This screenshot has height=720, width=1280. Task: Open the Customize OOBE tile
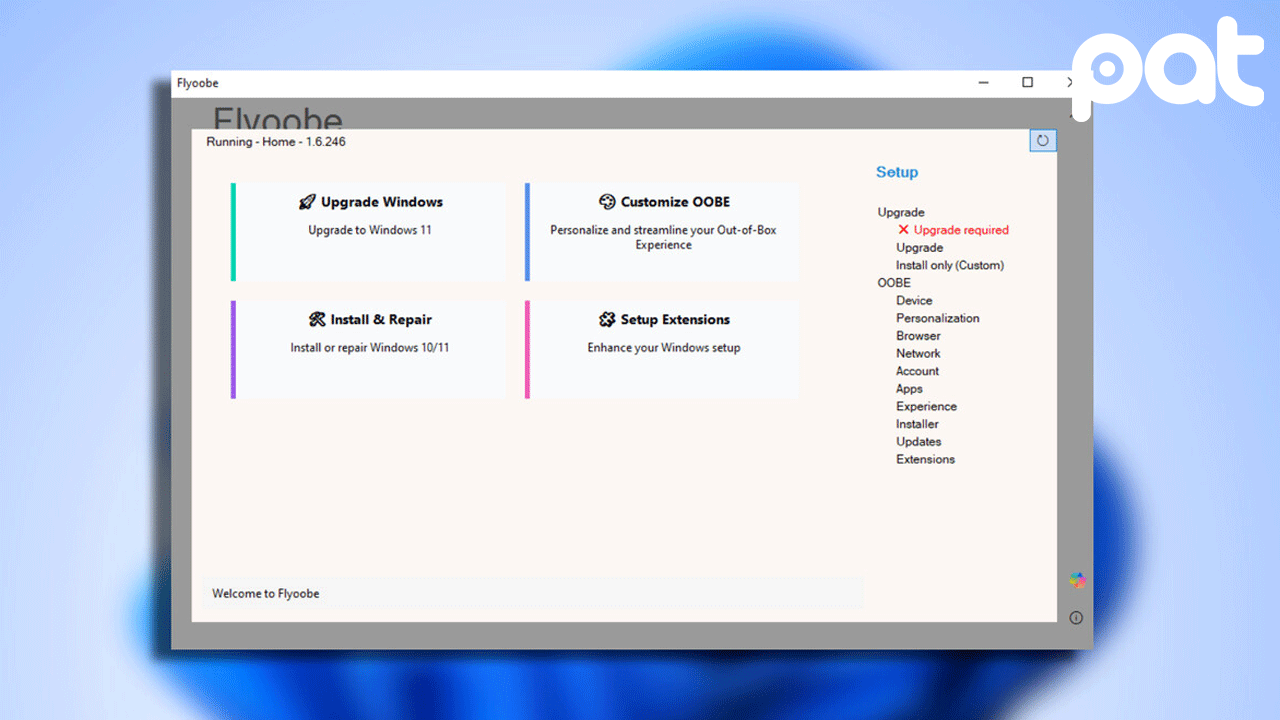pyautogui.click(x=662, y=232)
